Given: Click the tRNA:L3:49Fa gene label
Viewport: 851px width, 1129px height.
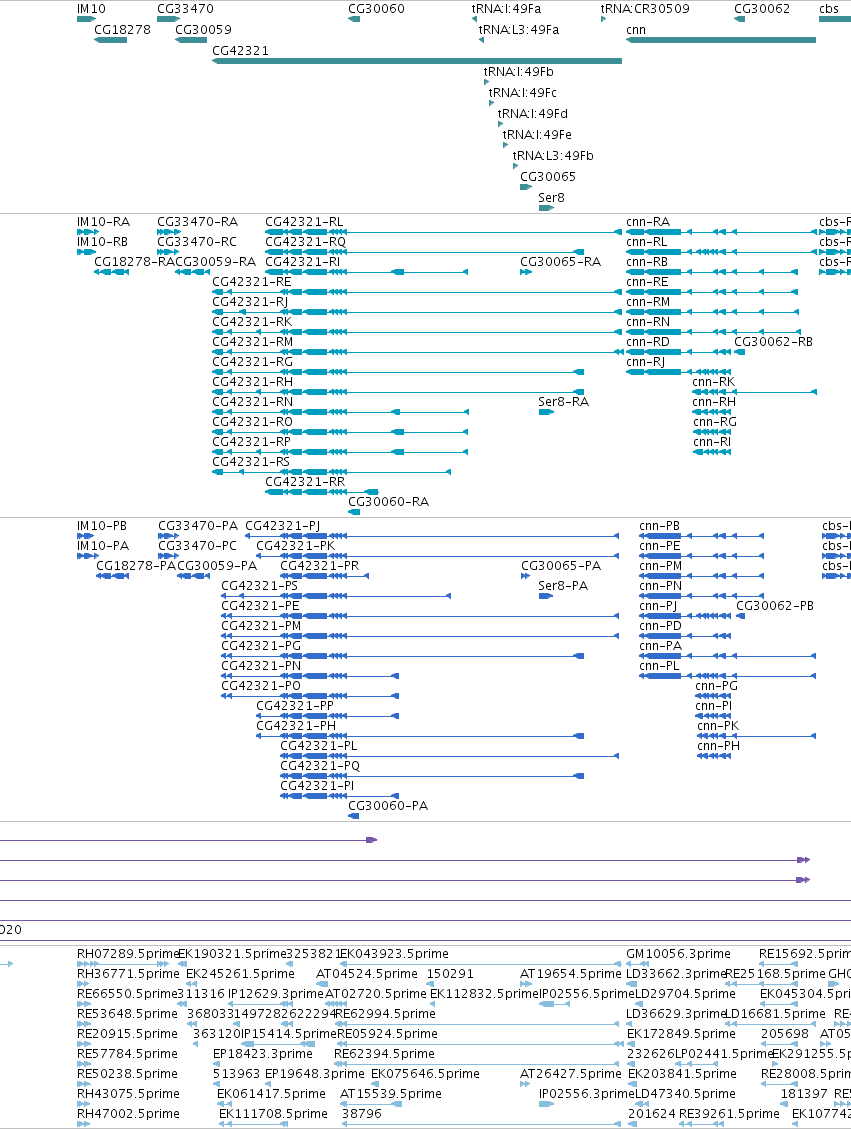Looking at the screenshot, I should (x=518, y=30).
